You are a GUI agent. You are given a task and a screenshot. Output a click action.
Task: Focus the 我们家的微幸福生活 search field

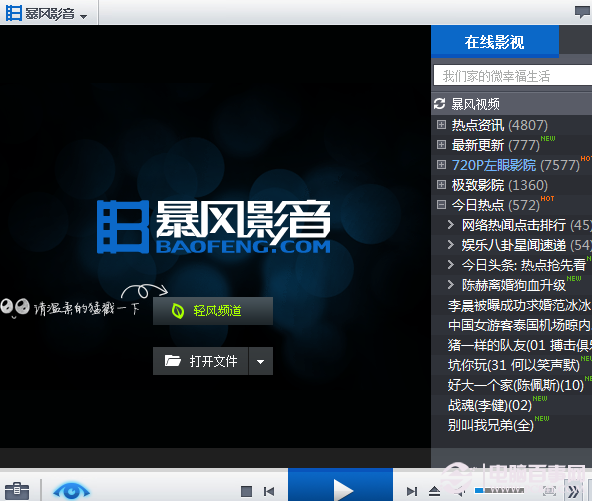tap(513, 76)
